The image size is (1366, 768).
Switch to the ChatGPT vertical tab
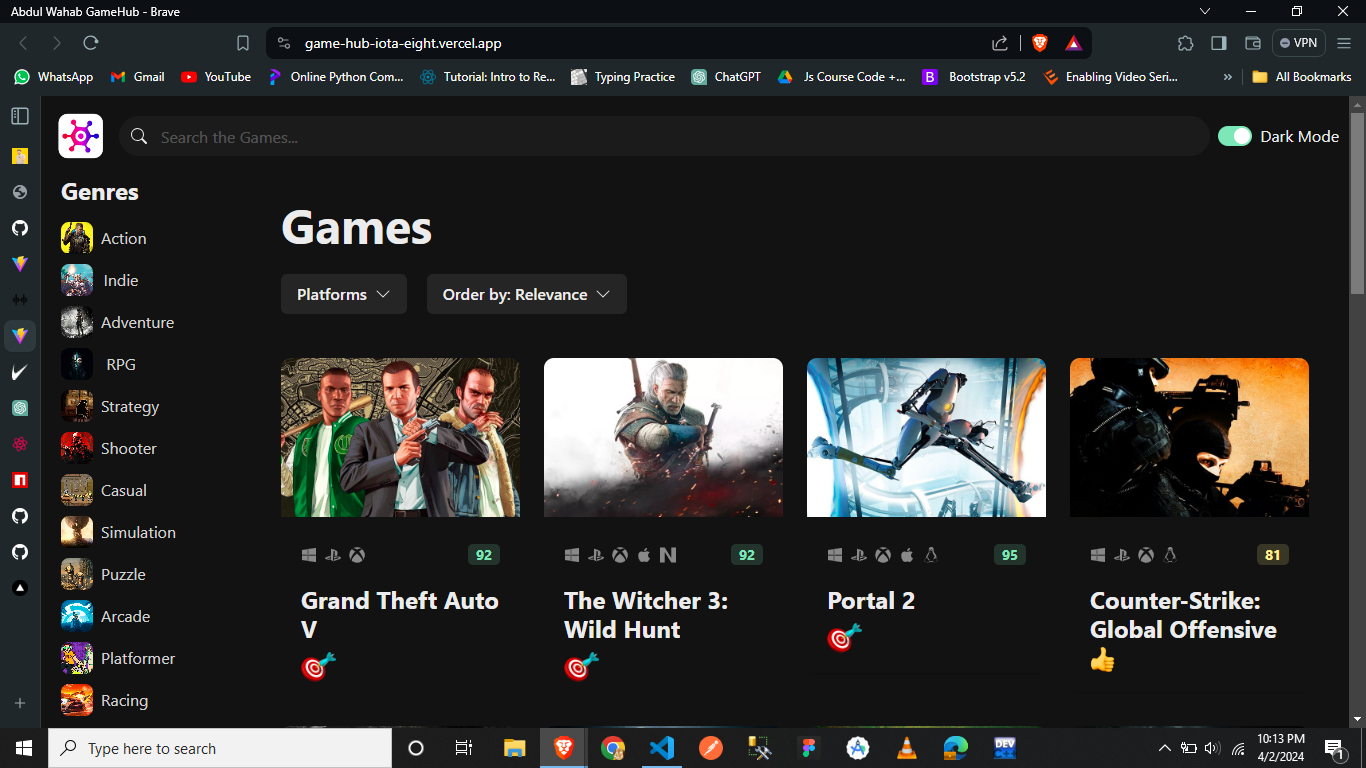pyautogui.click(x=20, y=408)
